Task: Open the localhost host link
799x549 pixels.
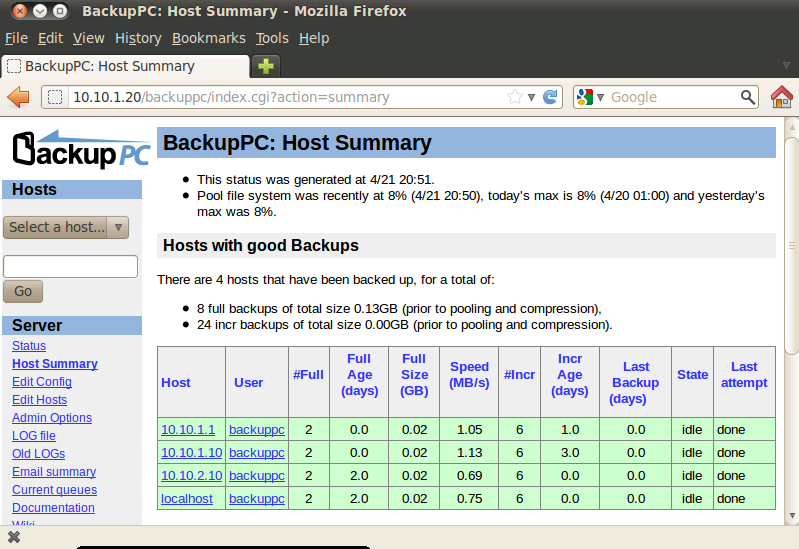Action: pyautogui.click(x=187, y=499)
